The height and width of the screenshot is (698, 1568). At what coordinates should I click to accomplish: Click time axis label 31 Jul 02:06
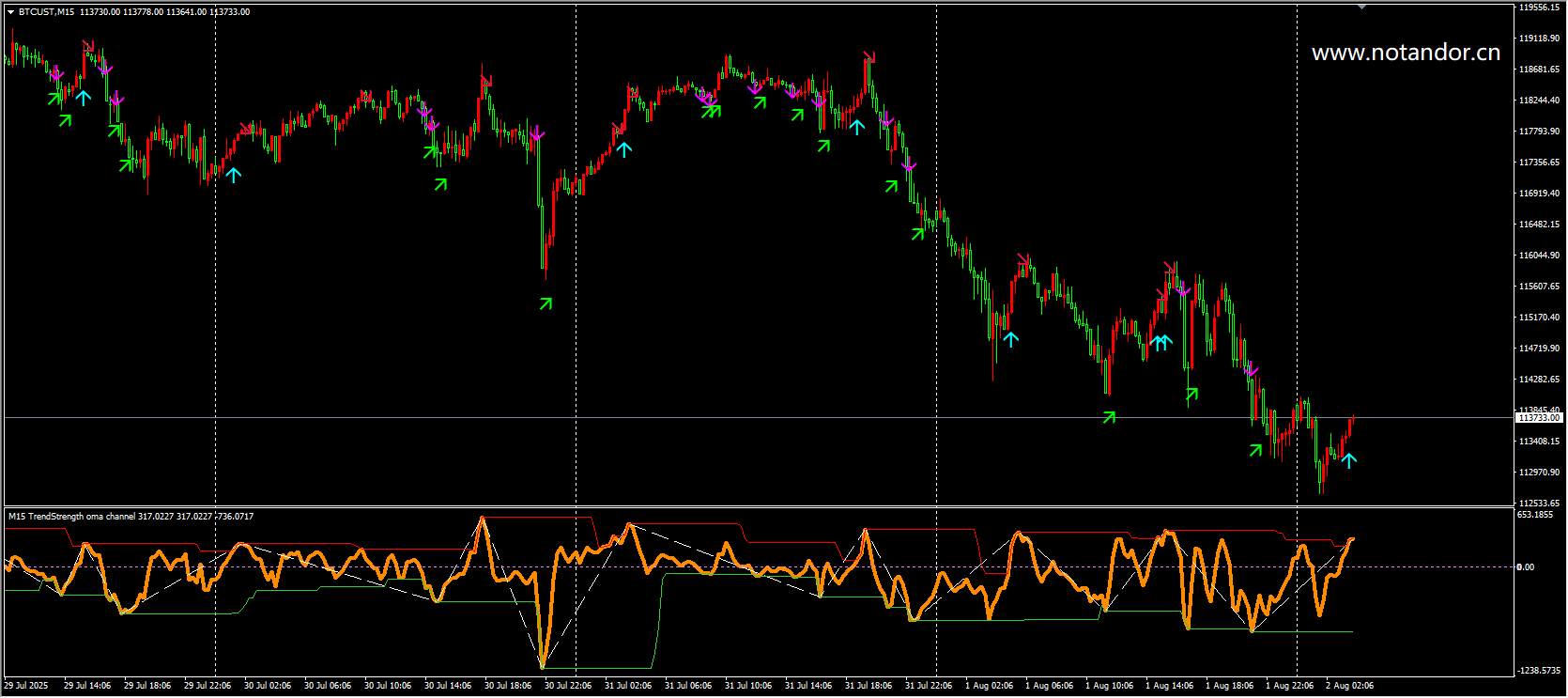(x=628, y=686)
